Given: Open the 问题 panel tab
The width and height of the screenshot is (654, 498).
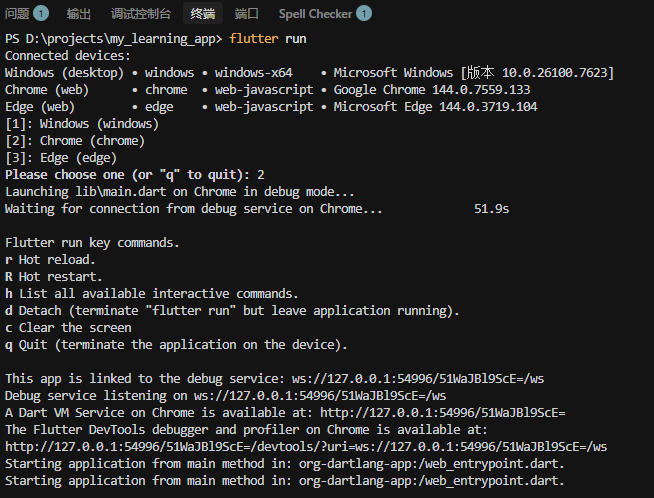Looking at the screenshot, I should pyautogui.click(x=17, y=14).
